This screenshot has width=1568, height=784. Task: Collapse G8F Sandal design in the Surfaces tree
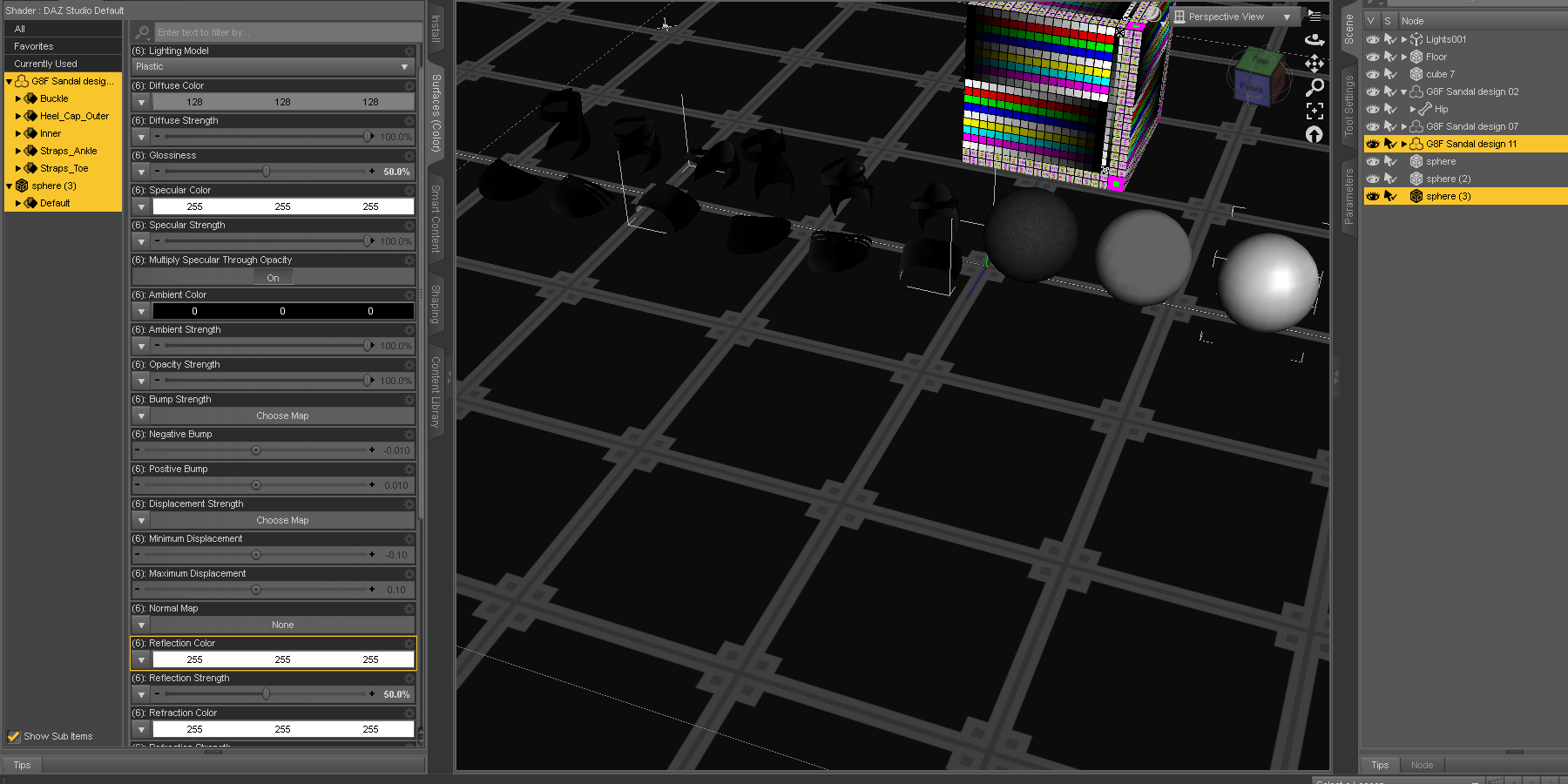tap(10, 81)
